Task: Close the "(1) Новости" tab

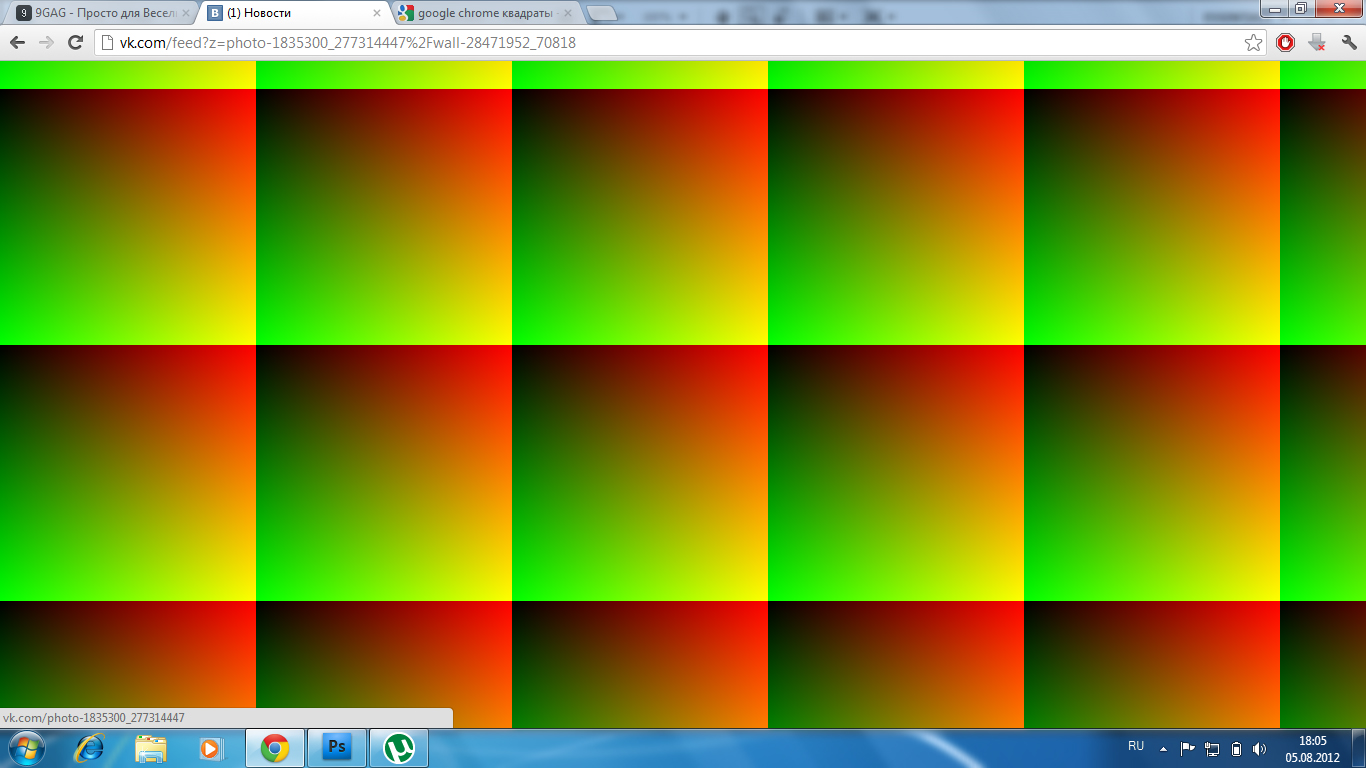Action: click(377, 14)
